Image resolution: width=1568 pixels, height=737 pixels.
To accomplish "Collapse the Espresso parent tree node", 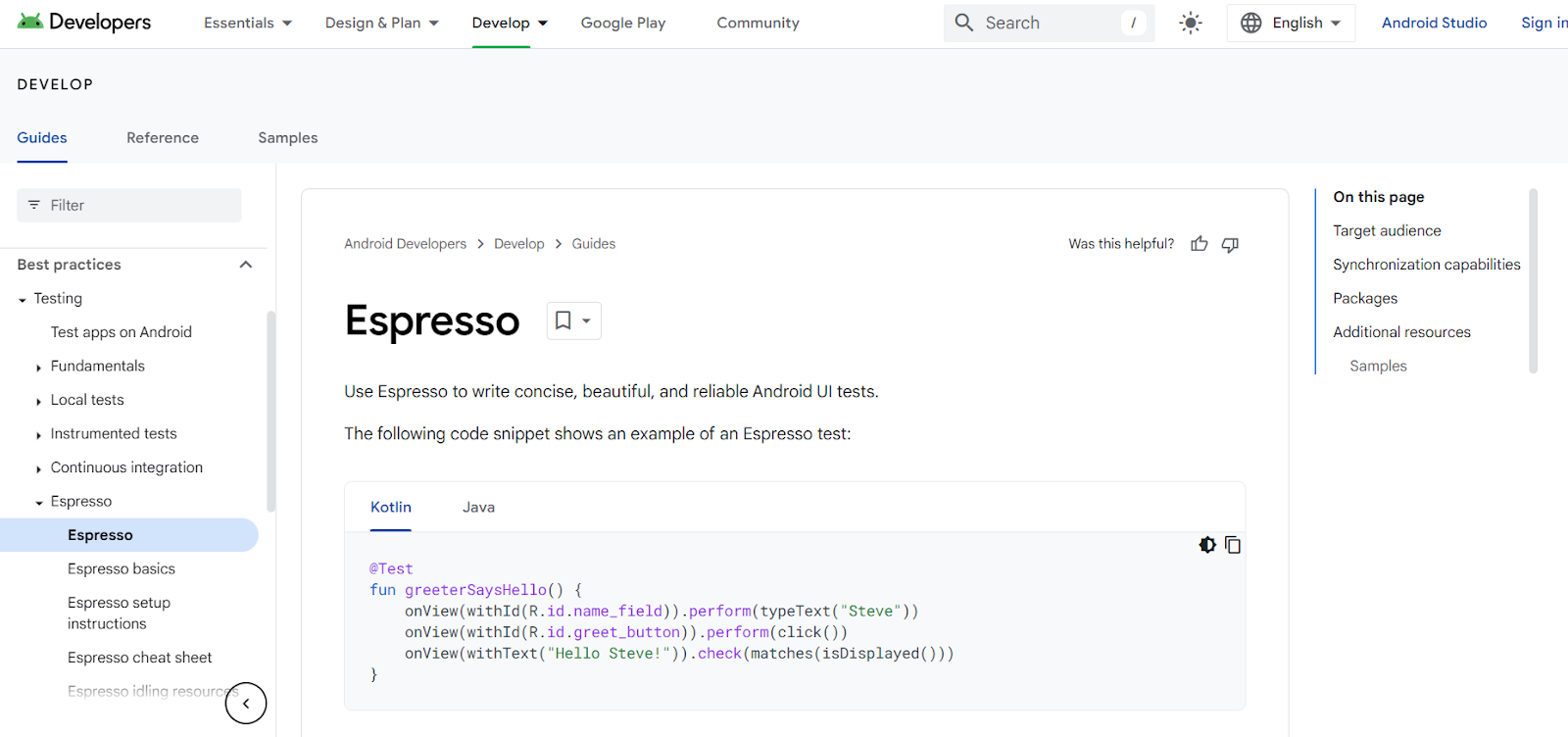I will pos(39,503).
